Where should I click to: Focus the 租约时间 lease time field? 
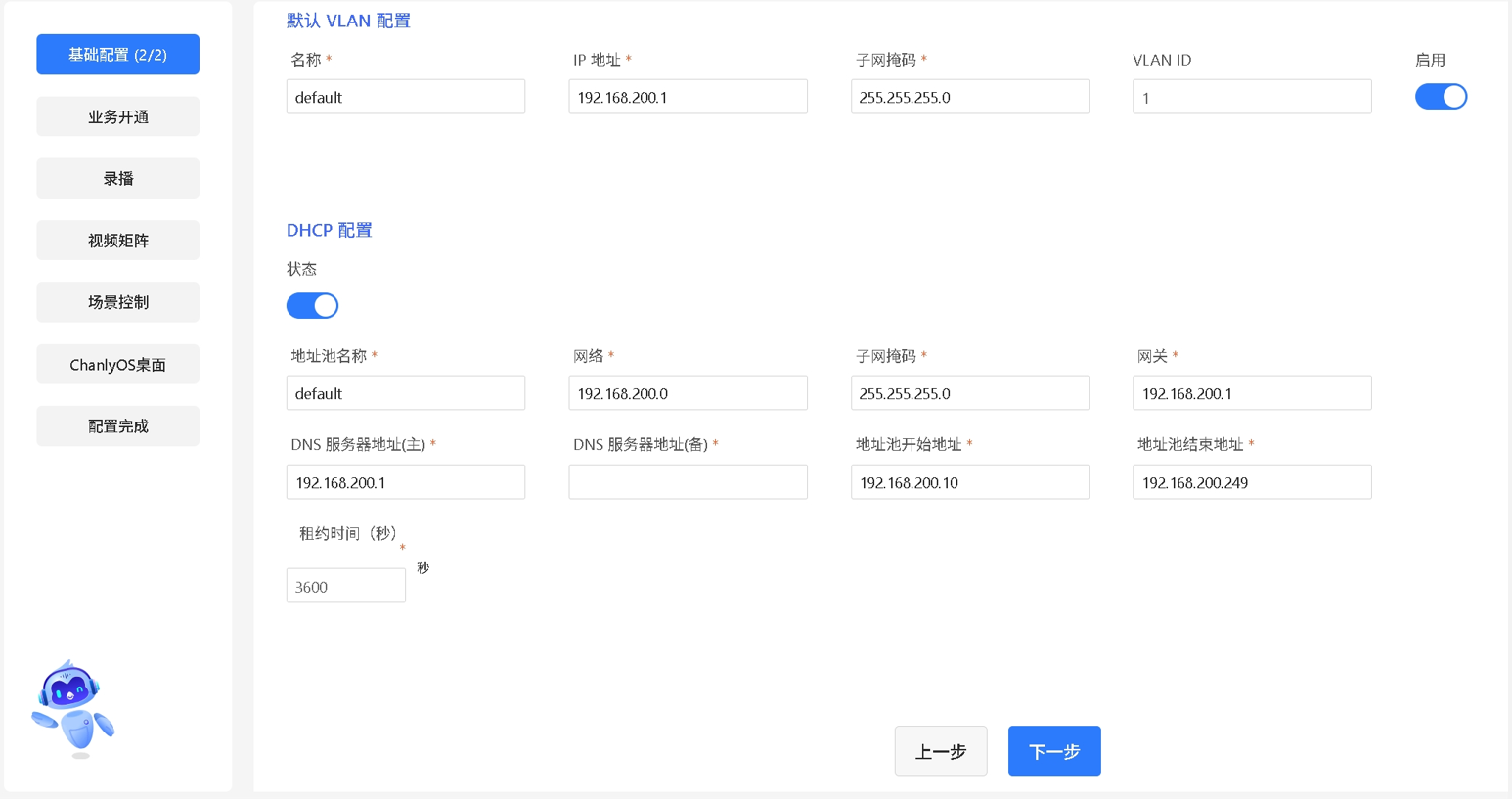345,587
